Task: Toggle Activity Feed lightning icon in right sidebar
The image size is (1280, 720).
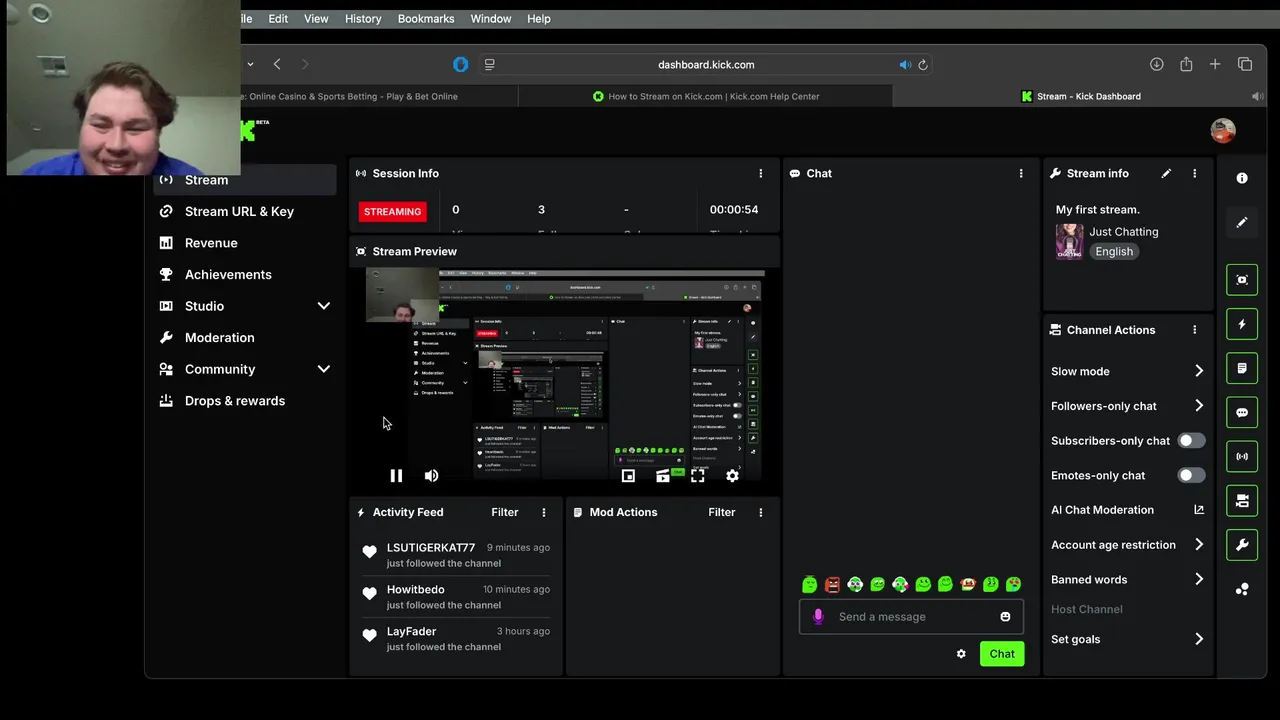Action: coord(1242,324)
